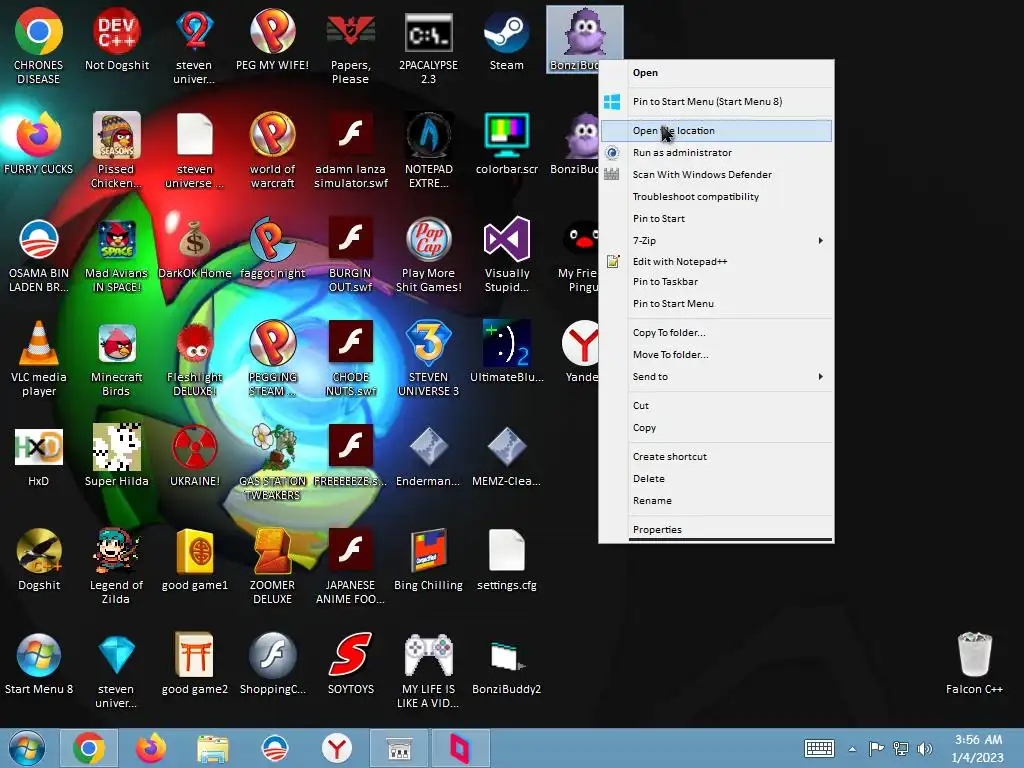The image size is (1024, 768).
Task: Choose Rename in the context menu
Action: 716,501
